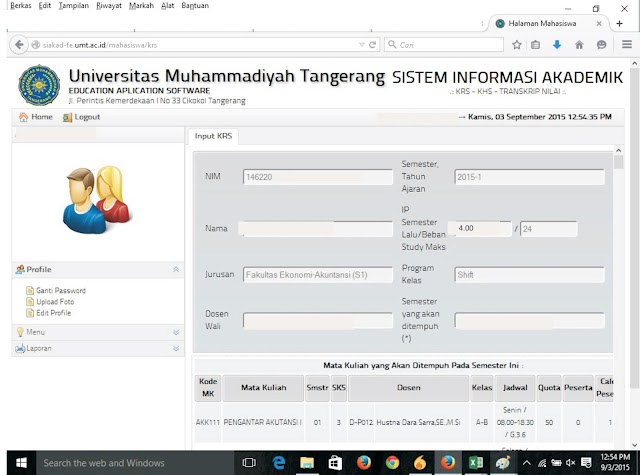The image size is (640, 475).
Task: Click the Home house icon
Action: pos(23,117)
